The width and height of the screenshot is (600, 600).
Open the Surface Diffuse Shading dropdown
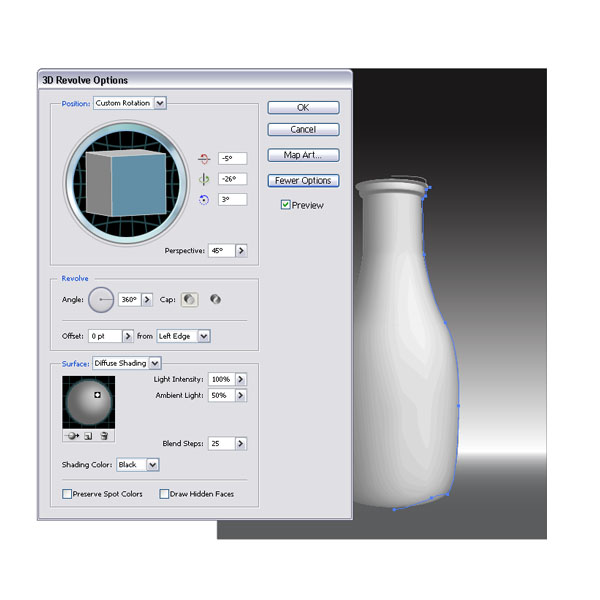coord(155,363)
